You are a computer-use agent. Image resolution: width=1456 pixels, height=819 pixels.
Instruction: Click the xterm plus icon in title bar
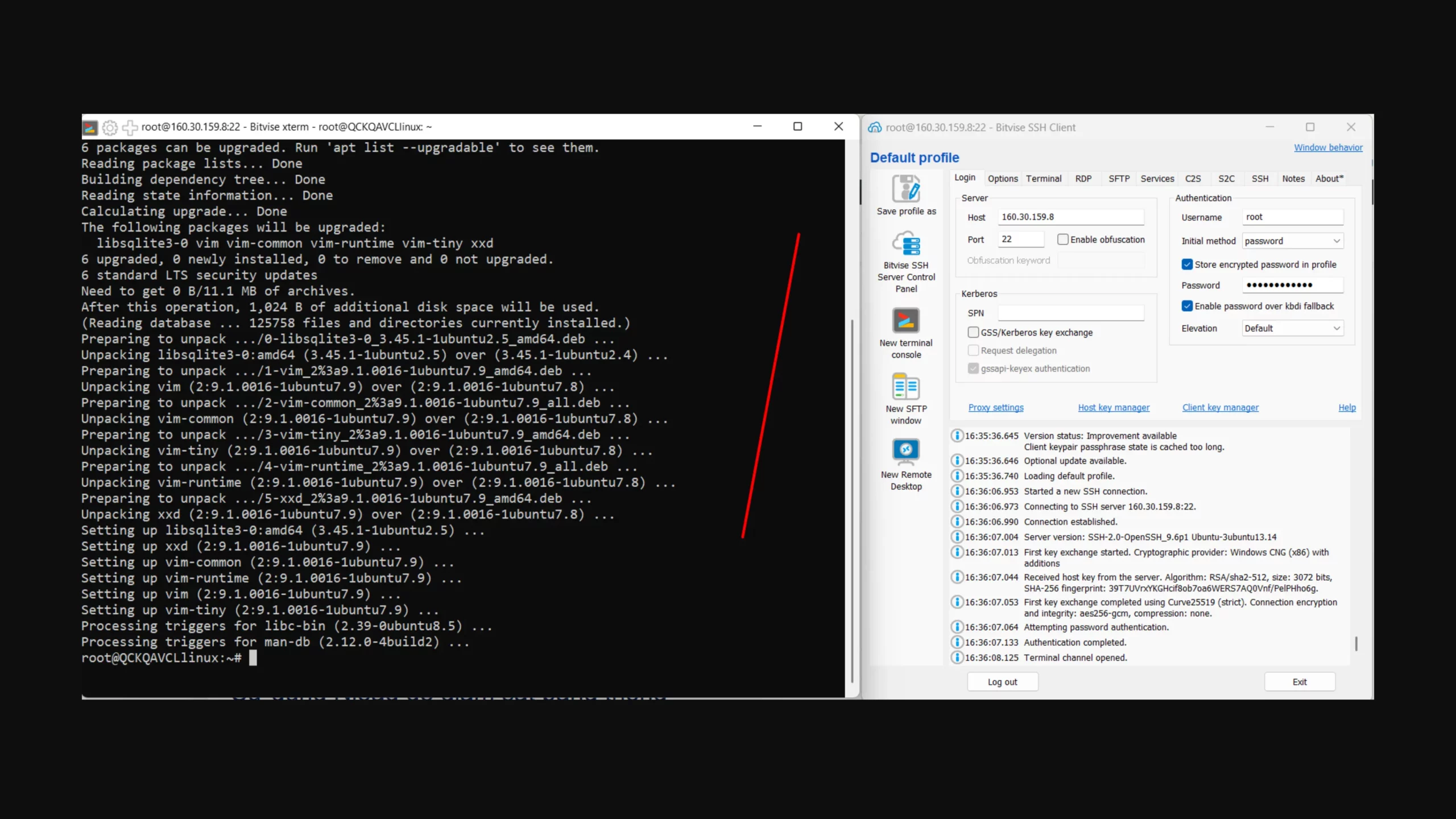click(x=130, y=127)
